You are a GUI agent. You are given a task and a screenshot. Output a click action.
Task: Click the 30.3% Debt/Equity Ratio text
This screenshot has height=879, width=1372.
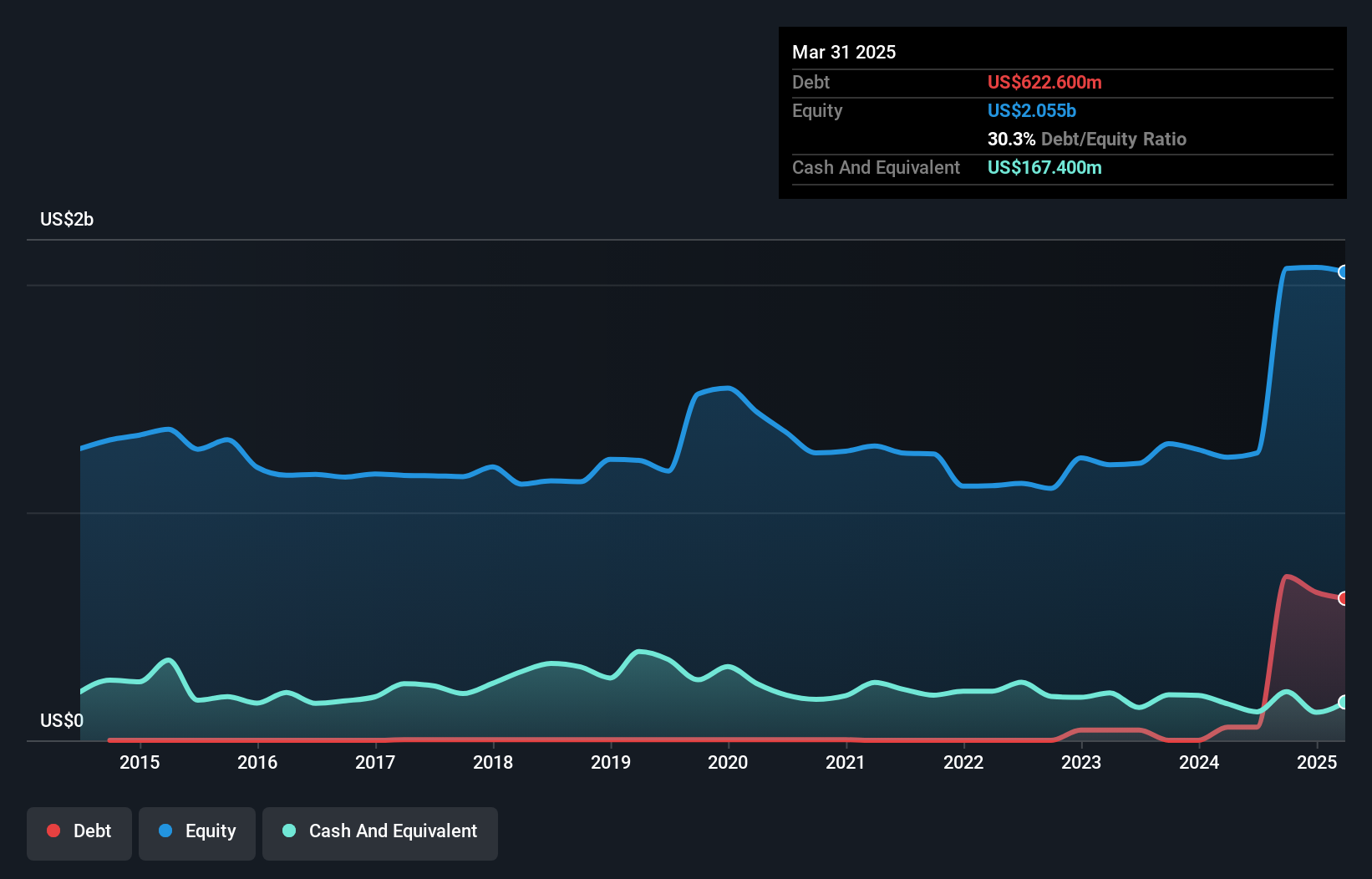[x=1087, y=139]
